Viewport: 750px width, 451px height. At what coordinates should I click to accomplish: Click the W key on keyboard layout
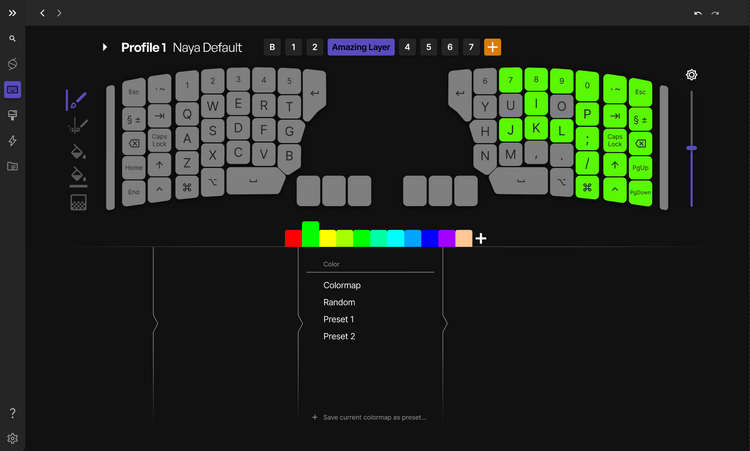click(212, 107)
